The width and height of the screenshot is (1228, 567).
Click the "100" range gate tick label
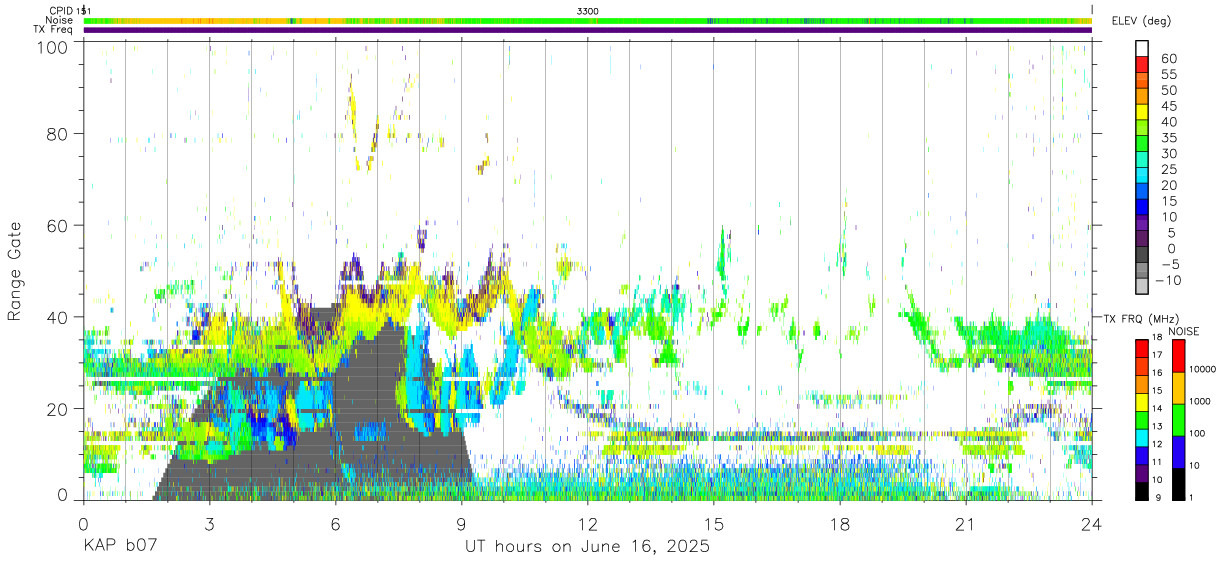pos(51,47)
